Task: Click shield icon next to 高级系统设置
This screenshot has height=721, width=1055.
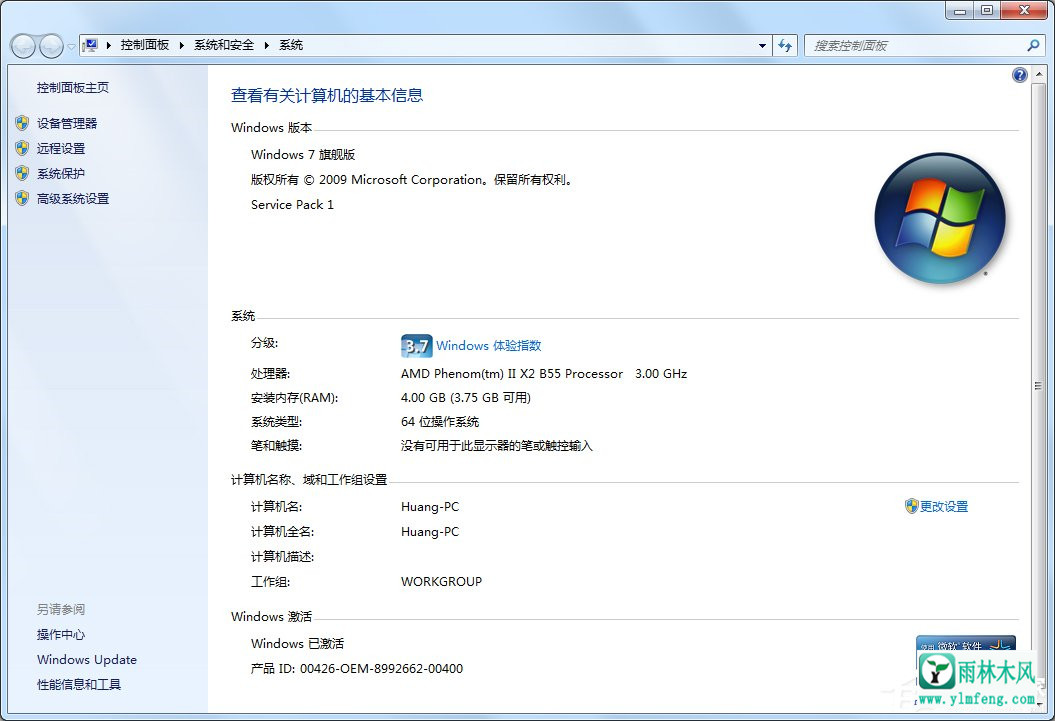Action: tap(22, 198)
